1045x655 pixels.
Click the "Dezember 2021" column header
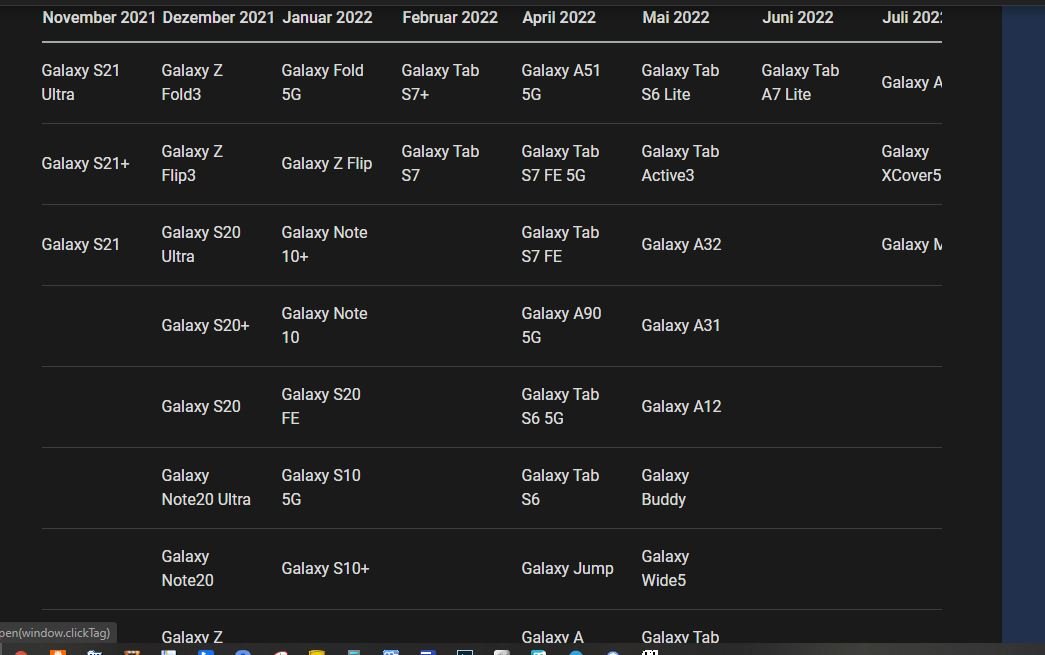pyautogui.click(x=218, y=17)
